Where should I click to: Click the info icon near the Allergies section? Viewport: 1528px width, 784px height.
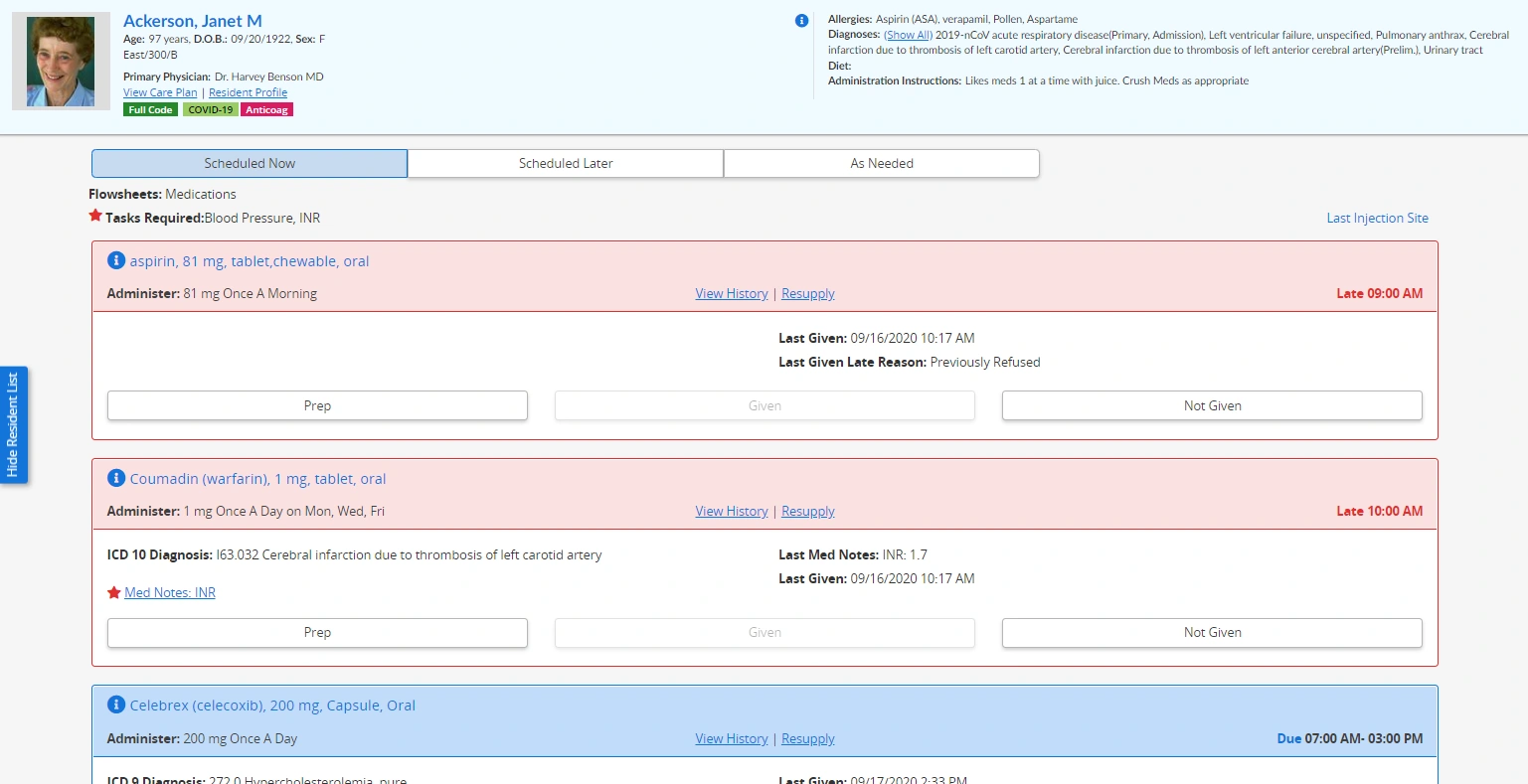tap(801, 20)
